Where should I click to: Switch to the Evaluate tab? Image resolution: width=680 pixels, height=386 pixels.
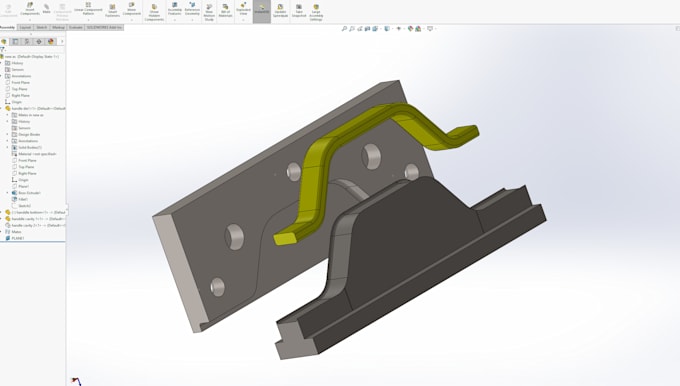pos(75,27)
